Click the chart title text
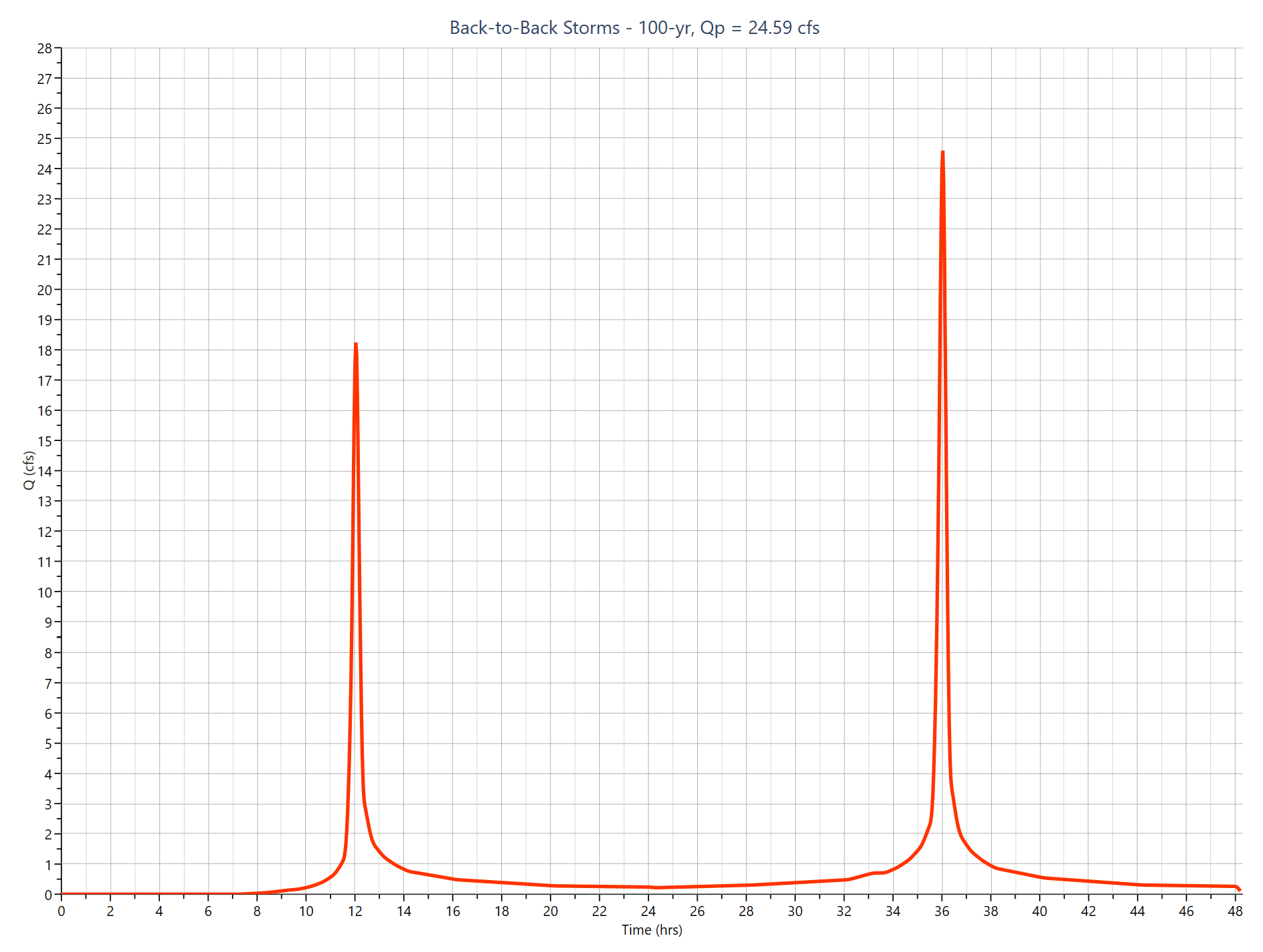1263x952 pixels. click(633, 28)
